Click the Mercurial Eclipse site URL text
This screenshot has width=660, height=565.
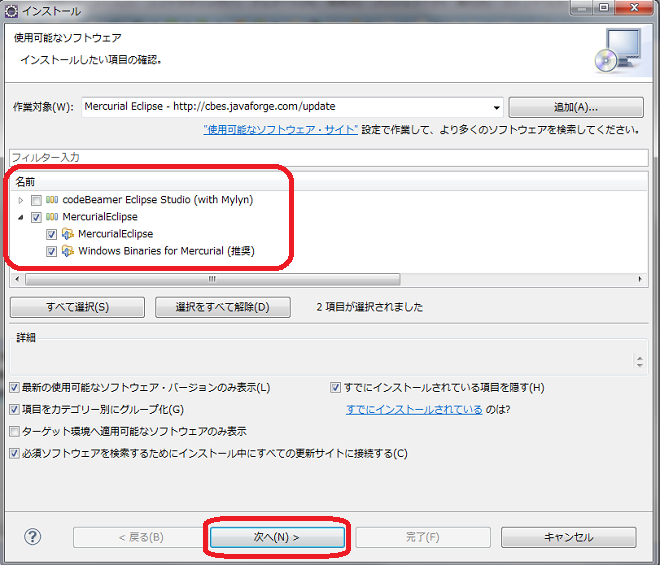click(210, 107)
